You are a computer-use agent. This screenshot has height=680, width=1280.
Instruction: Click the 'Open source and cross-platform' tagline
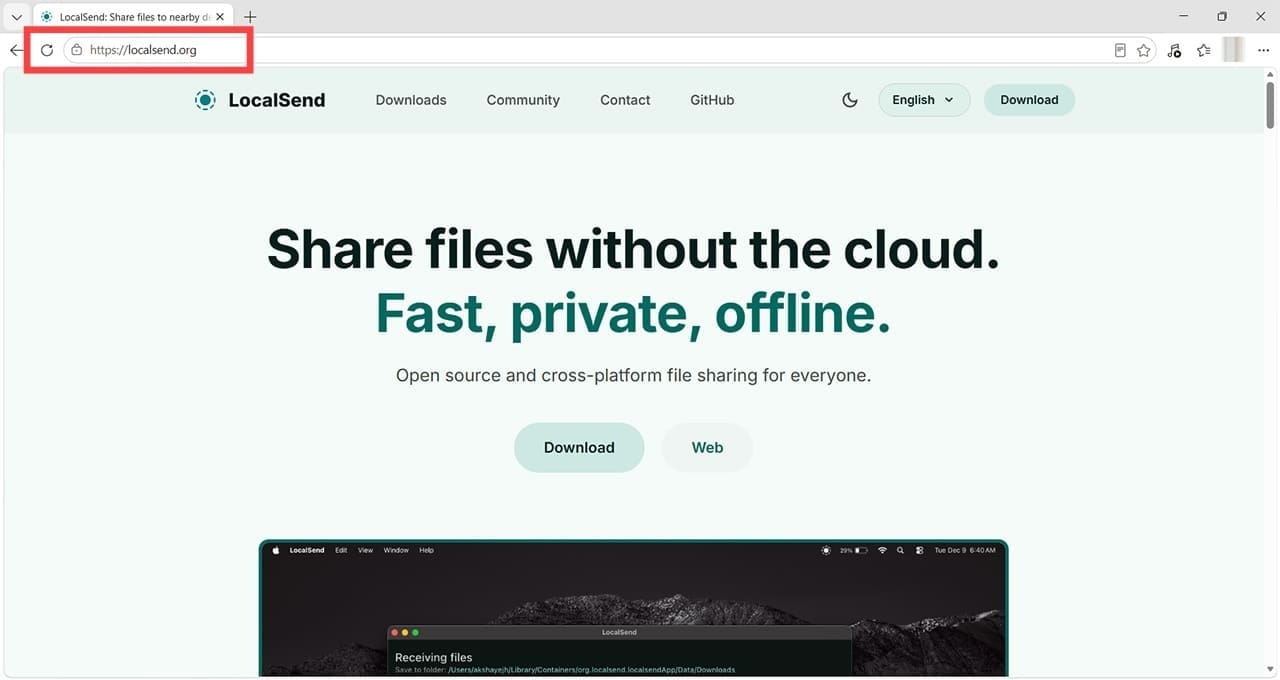pos(634,376)
